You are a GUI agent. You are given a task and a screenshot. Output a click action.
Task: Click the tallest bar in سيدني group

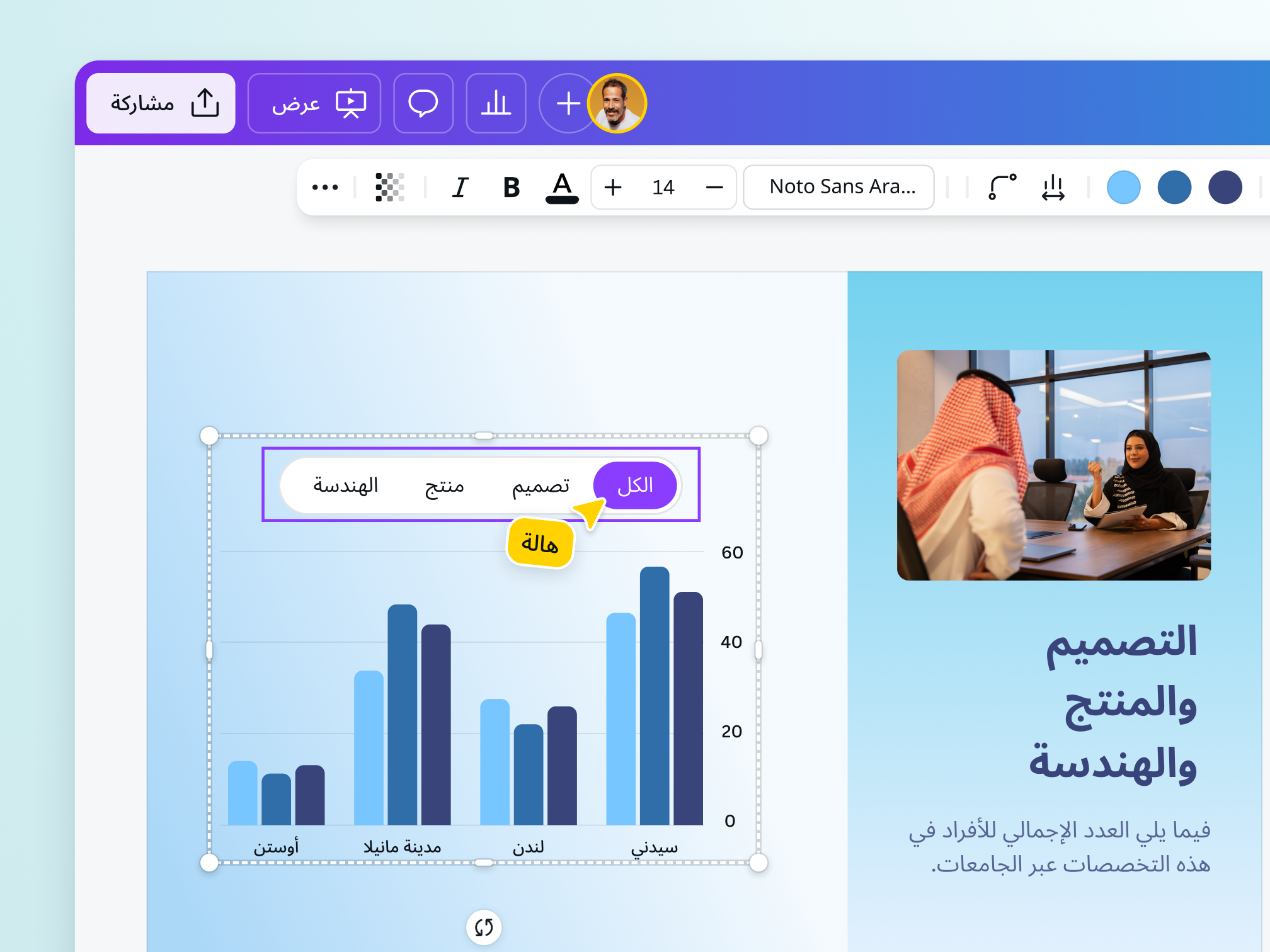655,696
